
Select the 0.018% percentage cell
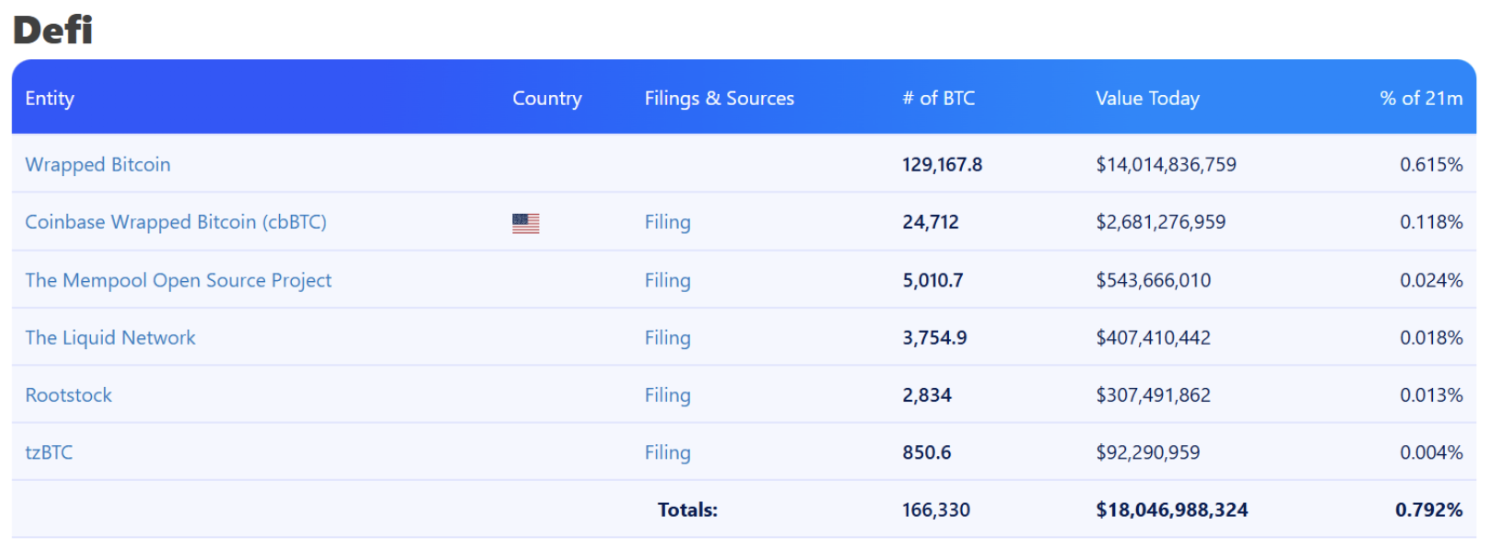[x=1431, y=337]
